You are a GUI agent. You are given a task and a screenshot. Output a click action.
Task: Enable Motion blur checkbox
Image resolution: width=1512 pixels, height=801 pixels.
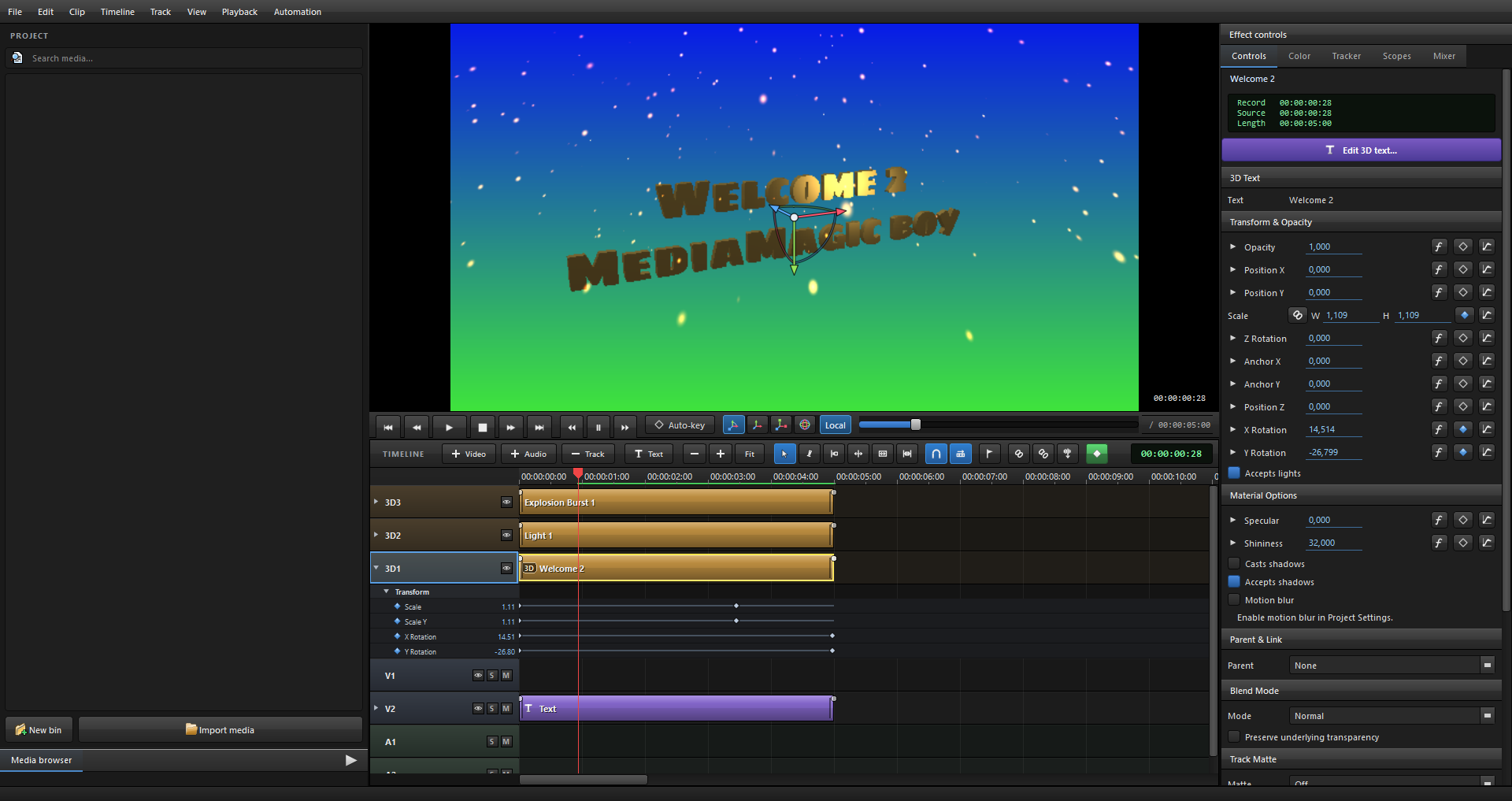tap(1234, 599)
